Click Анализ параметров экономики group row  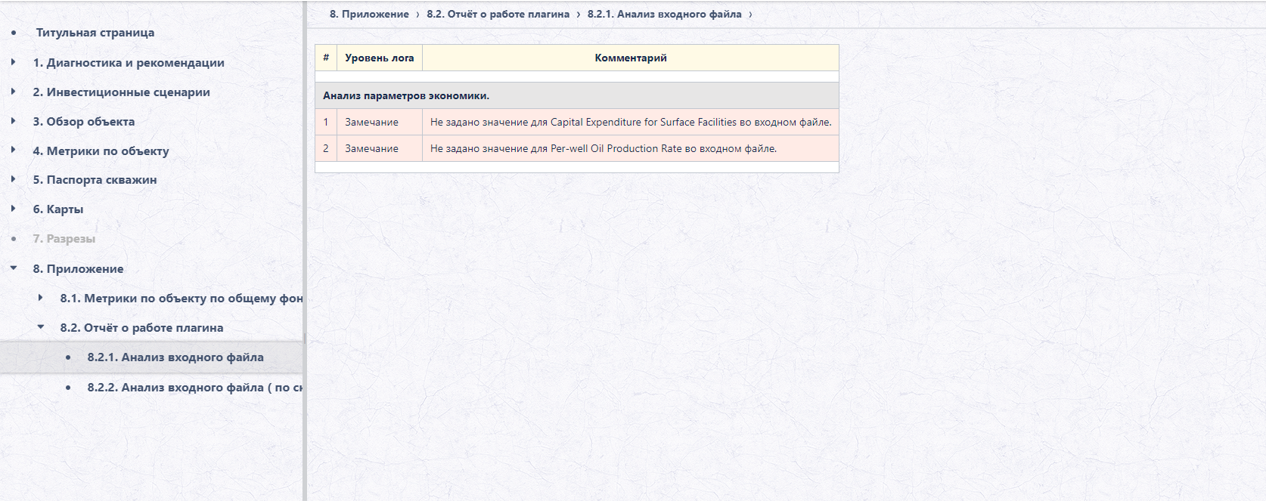point(577,96)
